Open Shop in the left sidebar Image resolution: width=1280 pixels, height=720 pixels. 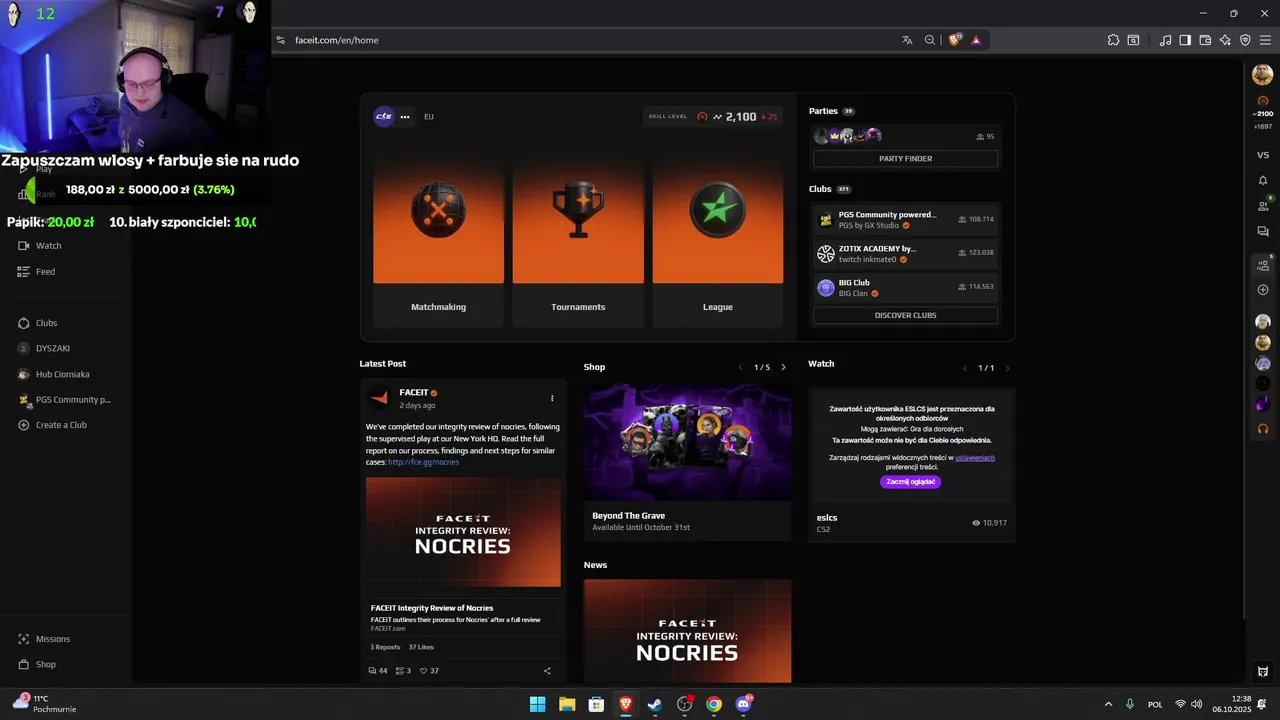pos(37,664)
